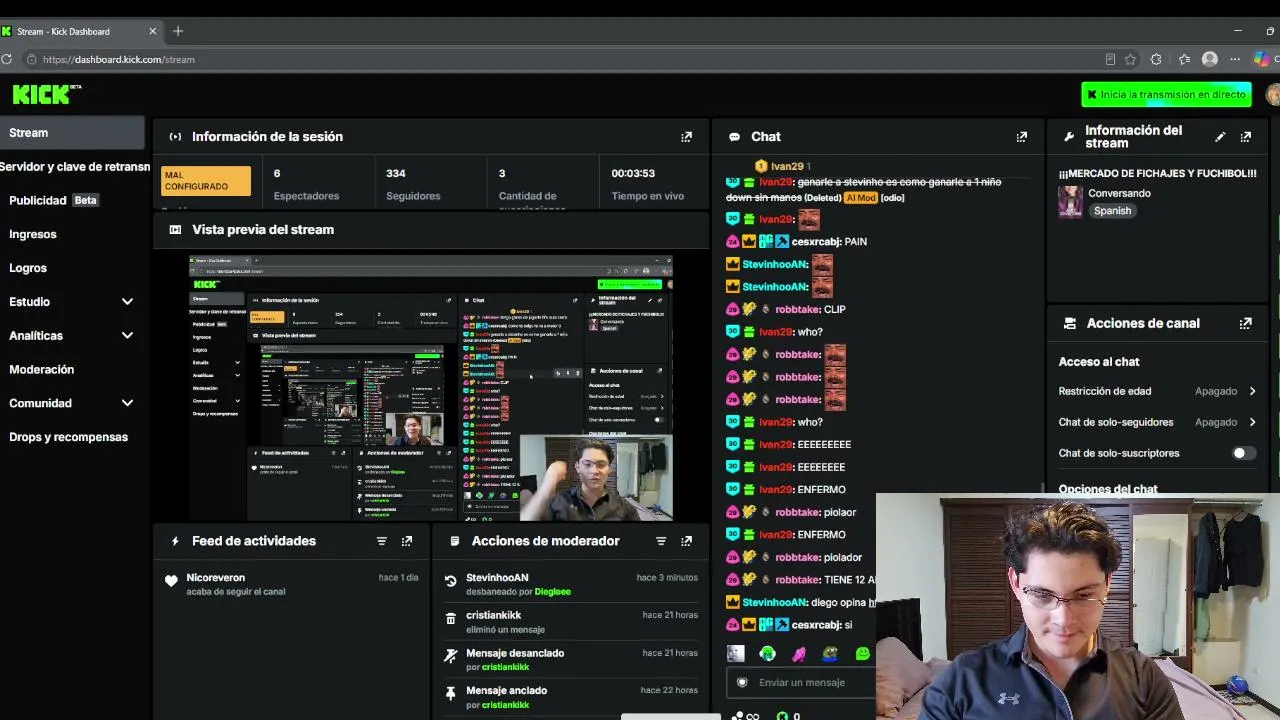Expand the Comunidad sidebar section
This screenshot has width=1280, height=720.
coord(127,403)
